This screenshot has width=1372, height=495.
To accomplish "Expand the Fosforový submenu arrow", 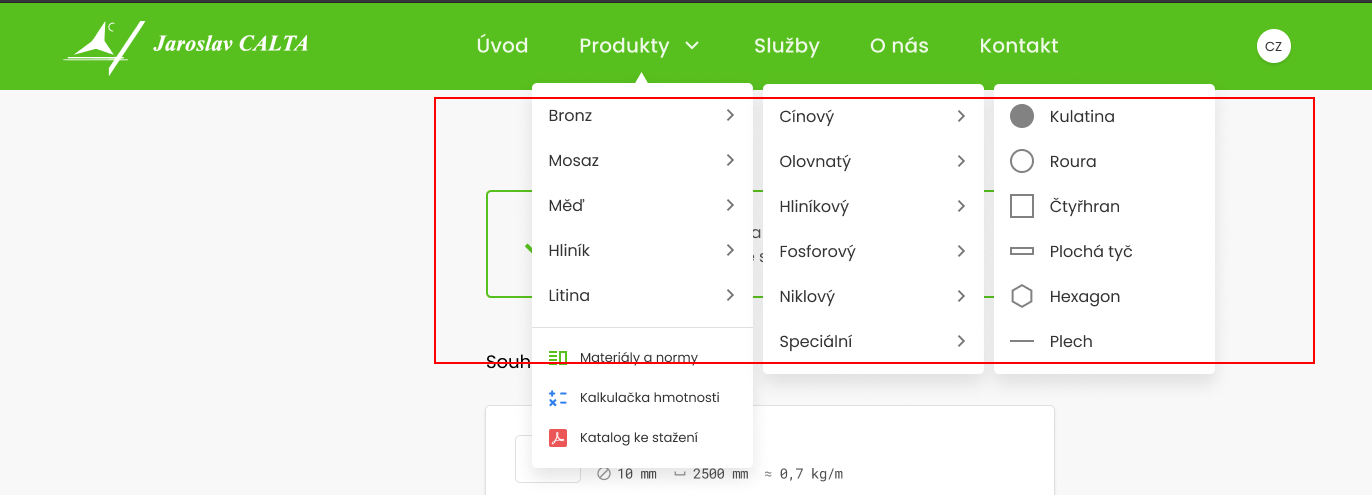I will point(961,251).
